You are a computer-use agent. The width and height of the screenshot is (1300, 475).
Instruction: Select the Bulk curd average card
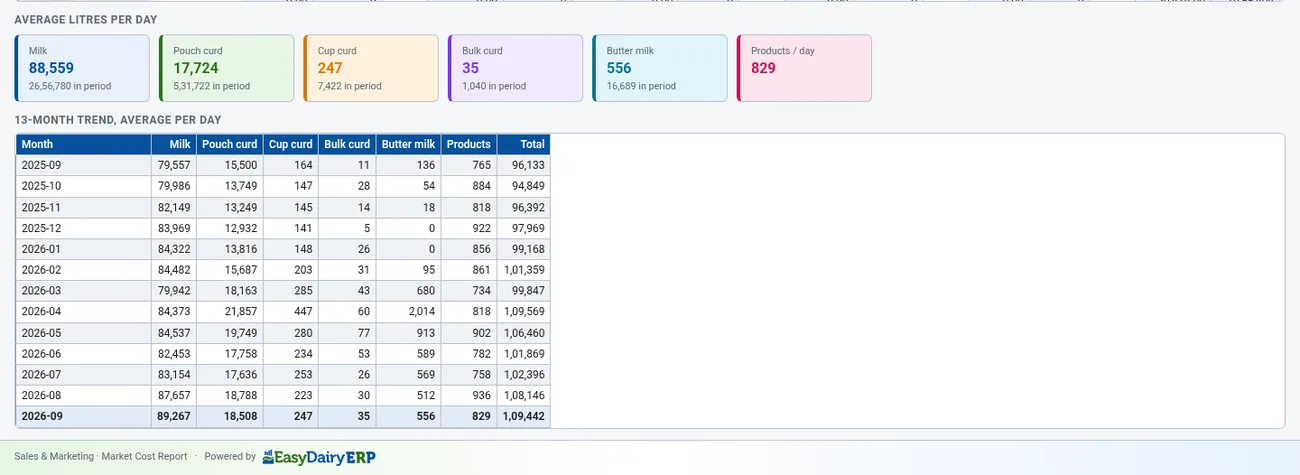click(515, 68)
